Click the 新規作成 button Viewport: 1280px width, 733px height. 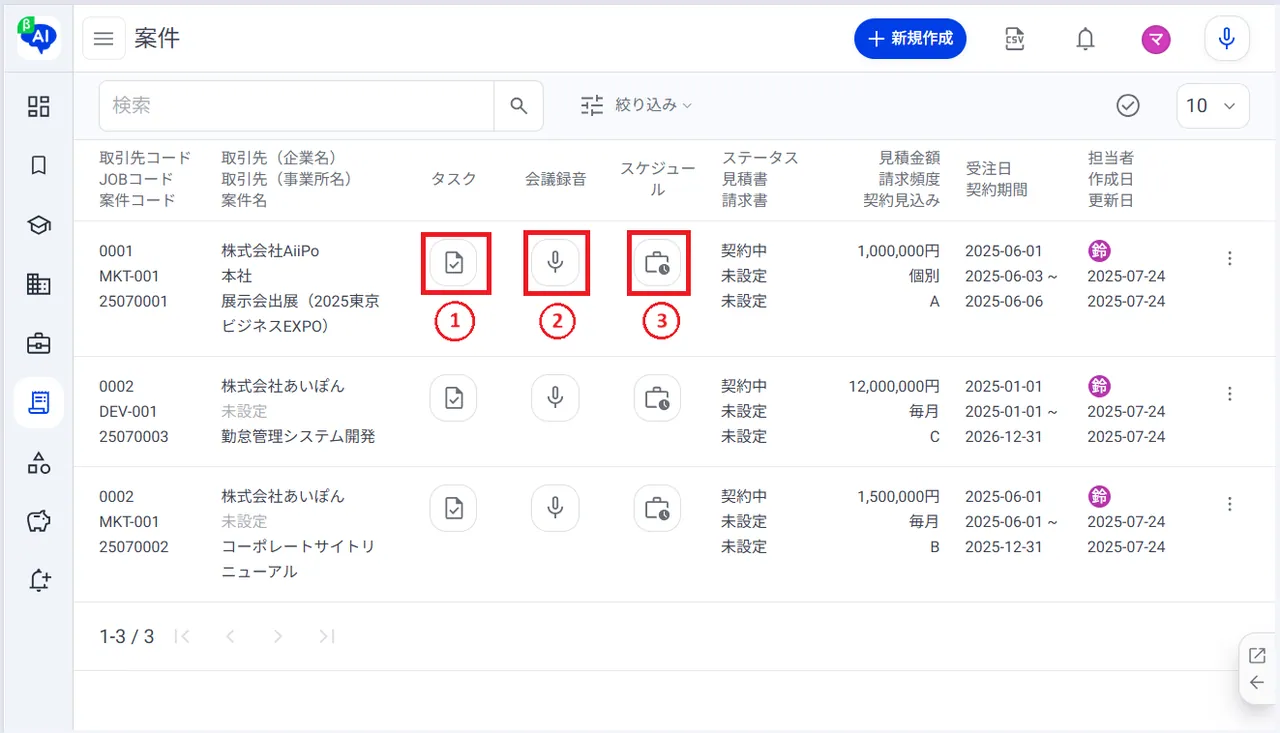(x=910, y=39)
